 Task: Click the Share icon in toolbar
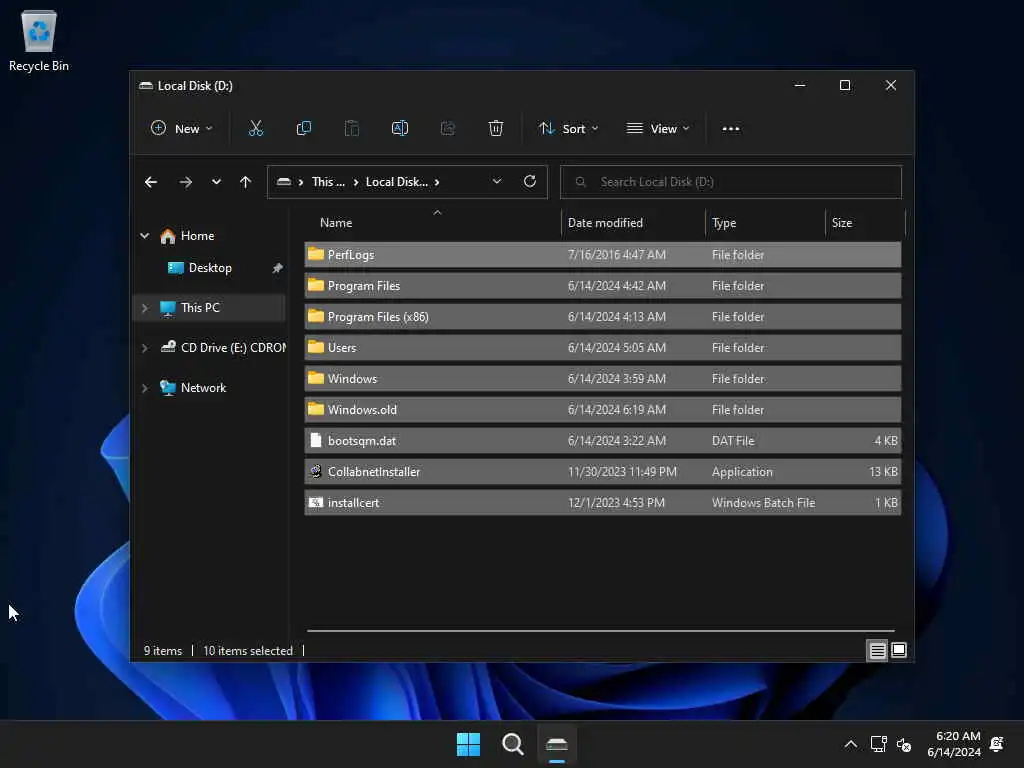pyautogui.click(x=448, y=129)
